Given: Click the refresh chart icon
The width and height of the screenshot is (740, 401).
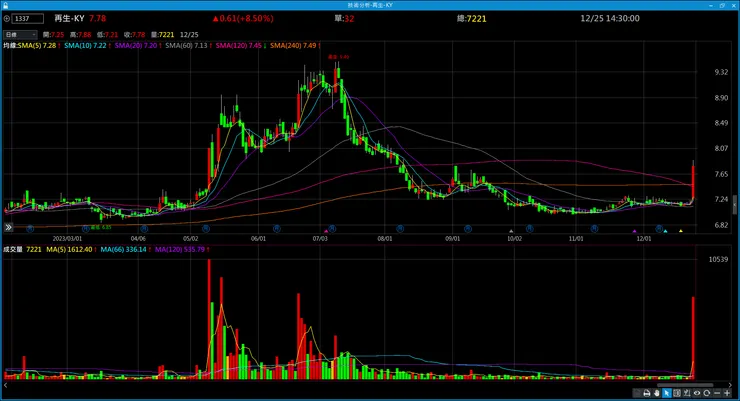Looking at the screenshot, I should pyautogui.click(x=706, y=393).
